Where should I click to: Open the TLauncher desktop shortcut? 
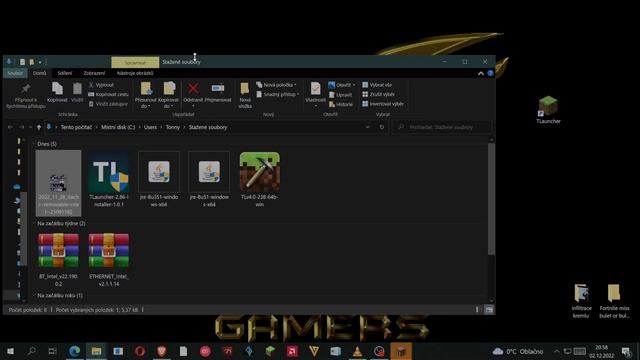(548, 110)
